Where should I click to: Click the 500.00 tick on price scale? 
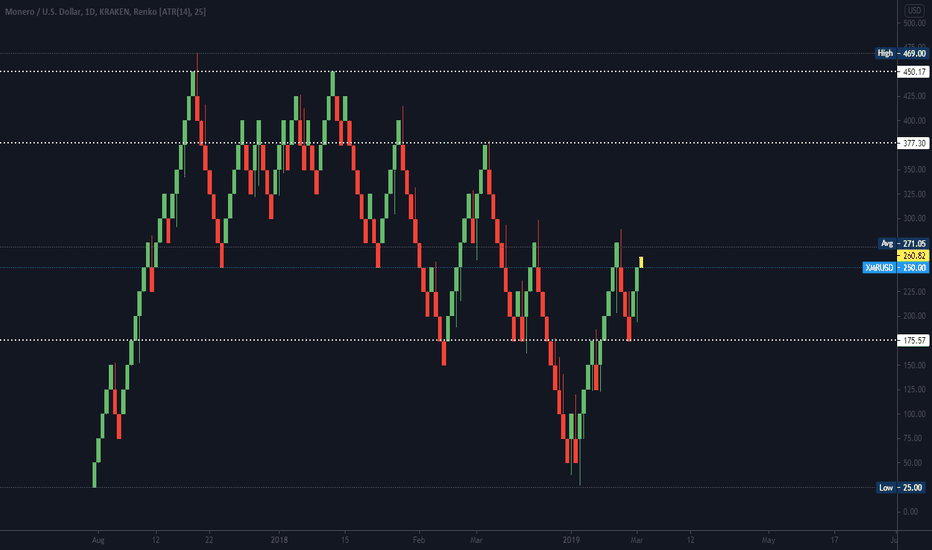point(914,23)
